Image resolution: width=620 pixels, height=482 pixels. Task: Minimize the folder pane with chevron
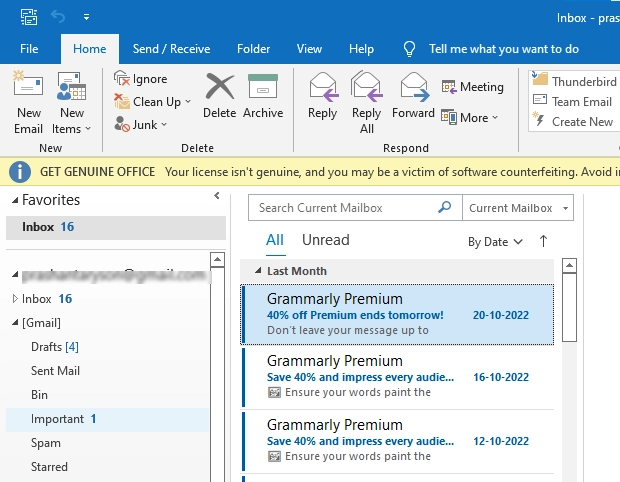[x=217, y=195]
